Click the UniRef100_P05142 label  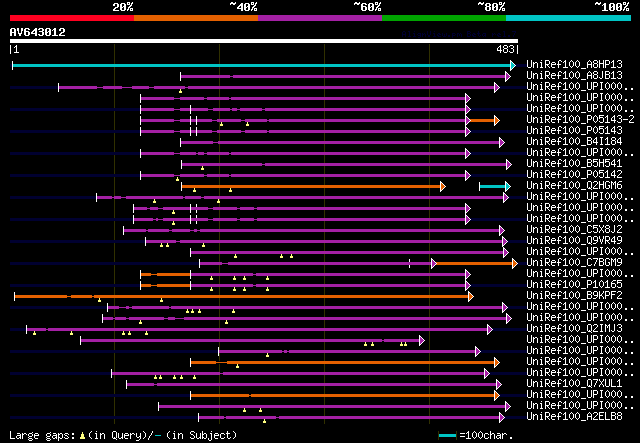pyautogui.click(x=574, y=174)
